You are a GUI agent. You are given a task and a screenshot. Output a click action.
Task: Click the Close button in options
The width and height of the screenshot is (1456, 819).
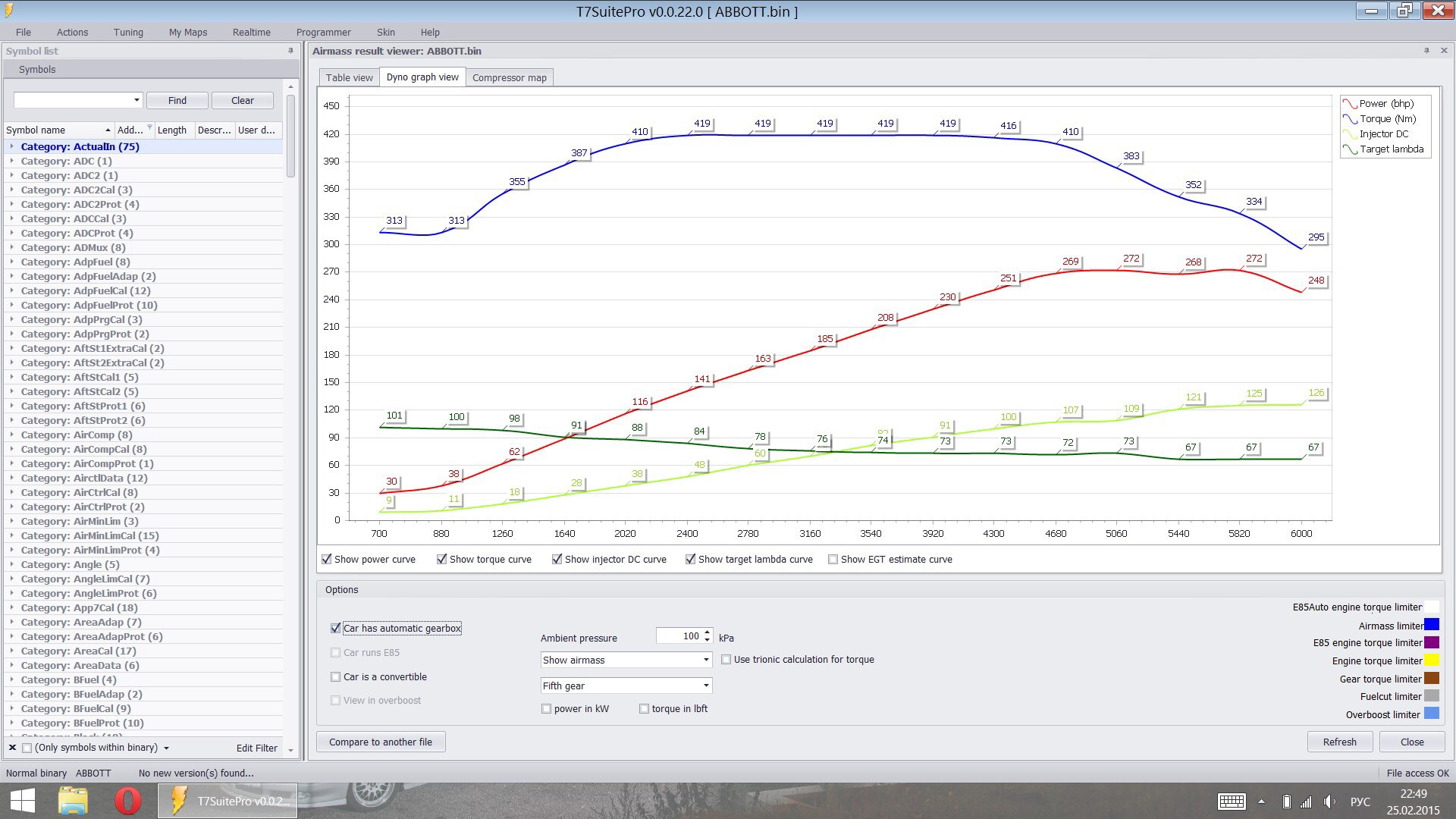[x=1411, y=742]
